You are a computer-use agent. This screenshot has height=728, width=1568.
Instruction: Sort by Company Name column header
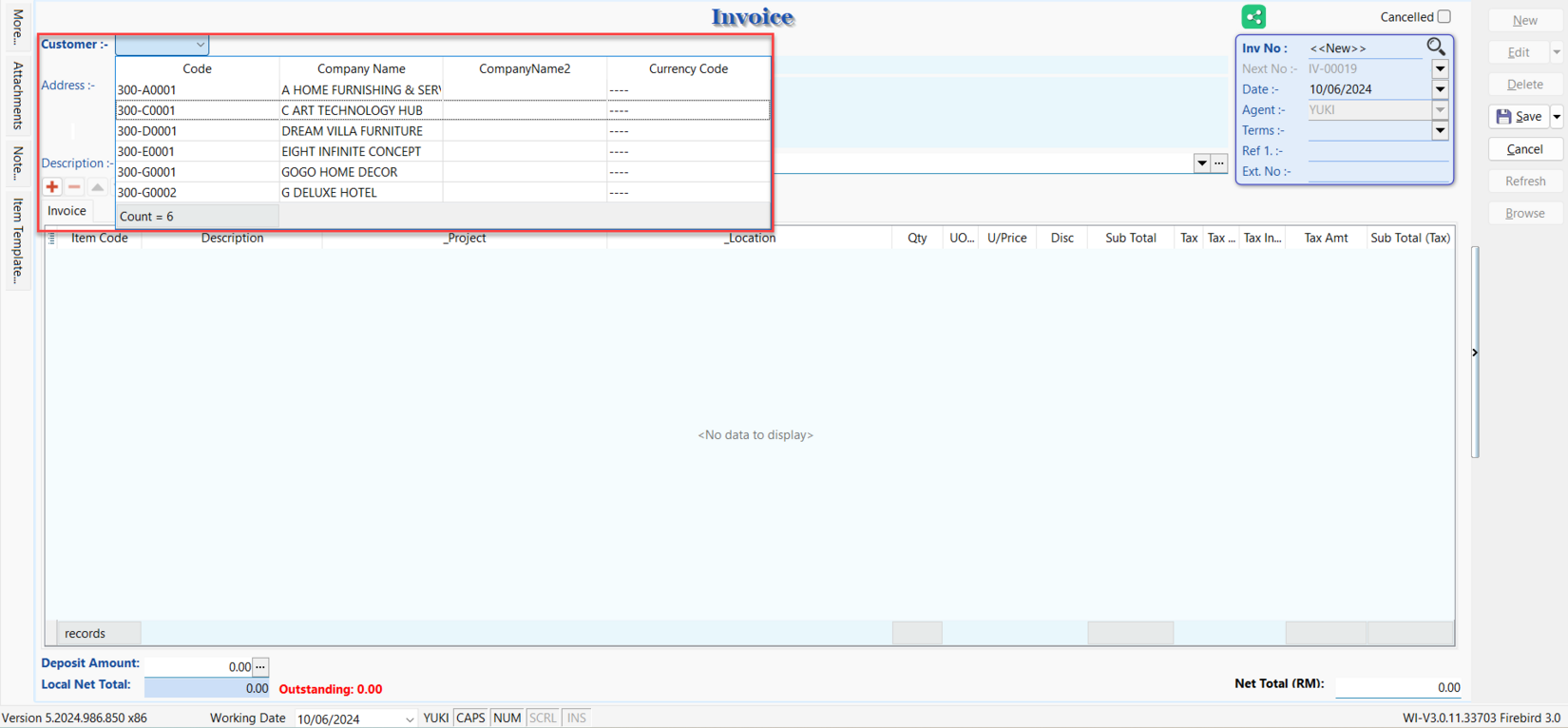(x=361, y=68)
